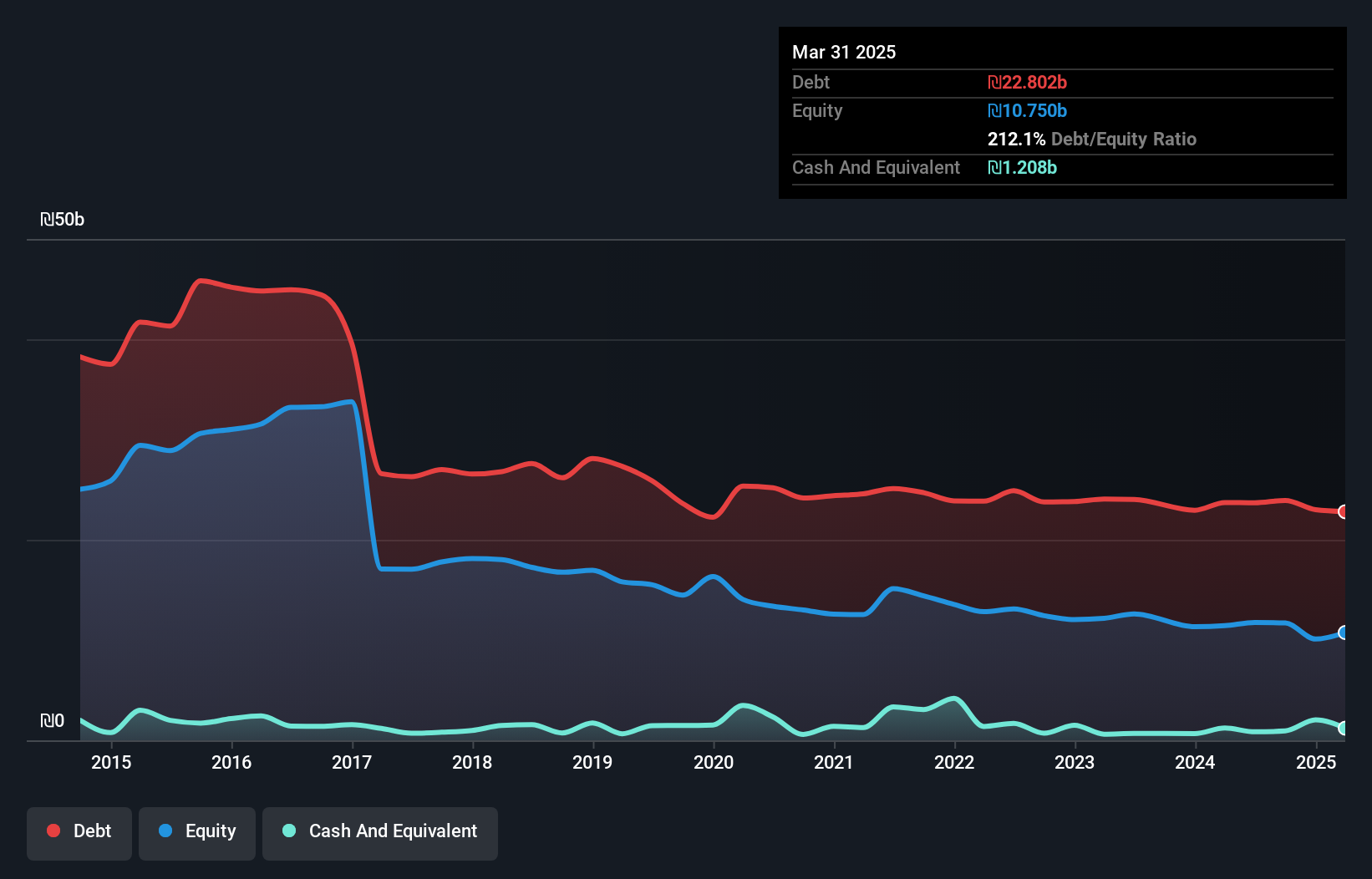Select the 2025 year axis label
This screenshot has width=1372, height=879.
tap(1317, 763)
